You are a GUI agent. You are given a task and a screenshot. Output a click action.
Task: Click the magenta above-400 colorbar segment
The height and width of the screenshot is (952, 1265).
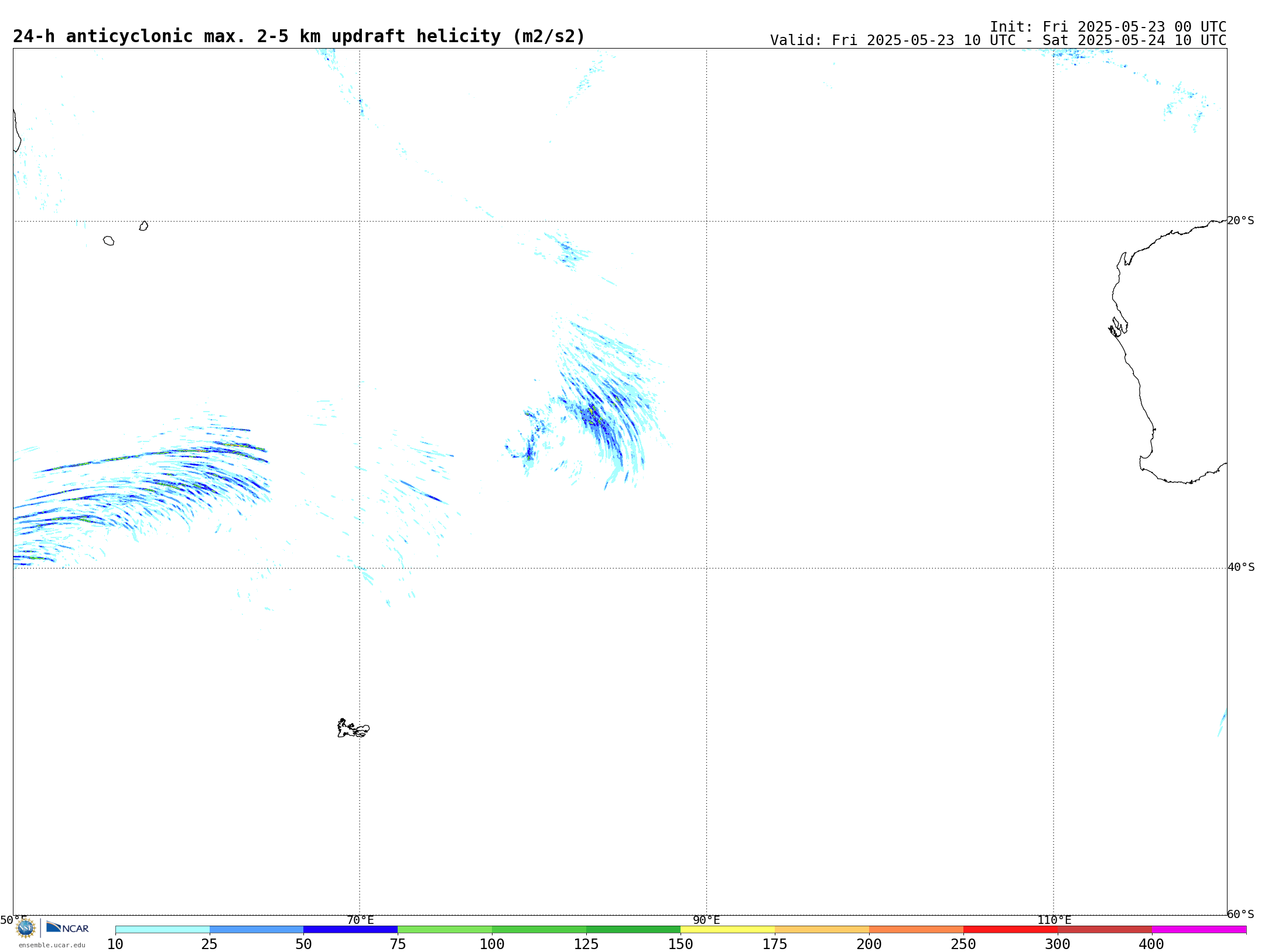pos(1199,930)
